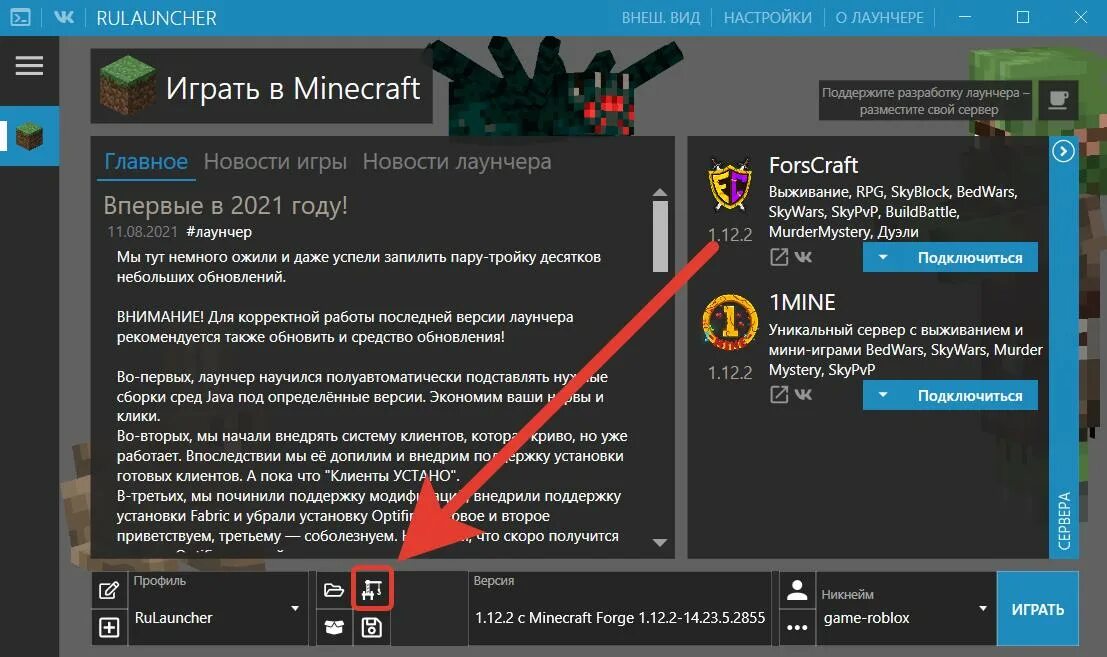Open 1MINE external link icon

779,394
